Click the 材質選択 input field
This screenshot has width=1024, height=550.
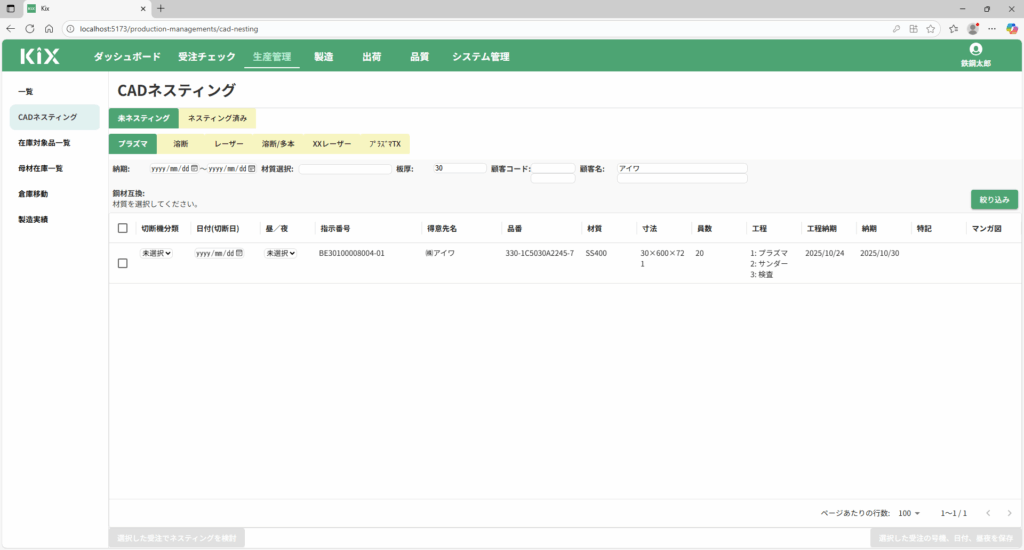click(345, 169)
